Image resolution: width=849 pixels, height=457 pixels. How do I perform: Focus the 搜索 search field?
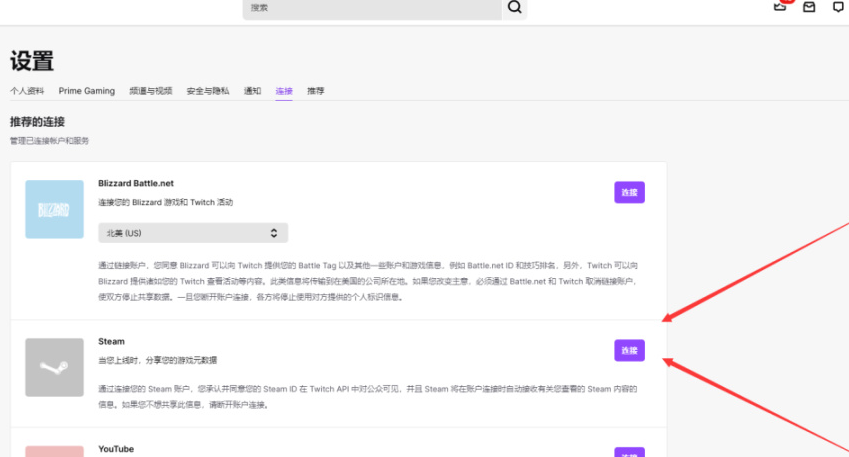[372, 9]
